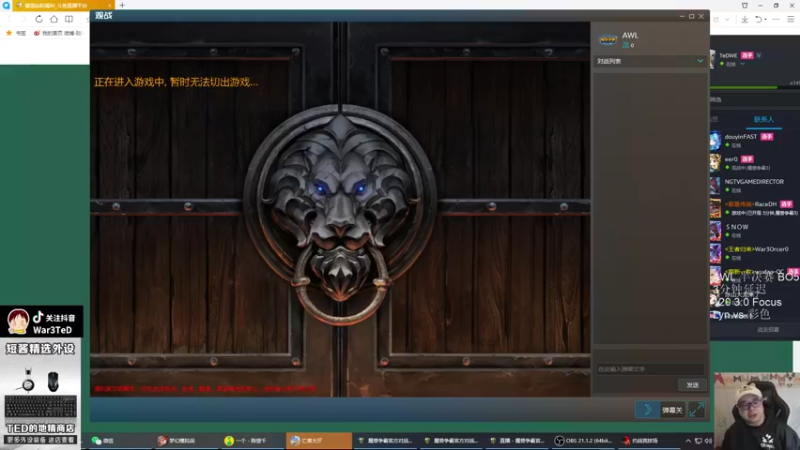Viewport: 800px width, 450px height.
Task: Click the fullscreen expand icon
Action: (x=696, y=410)
